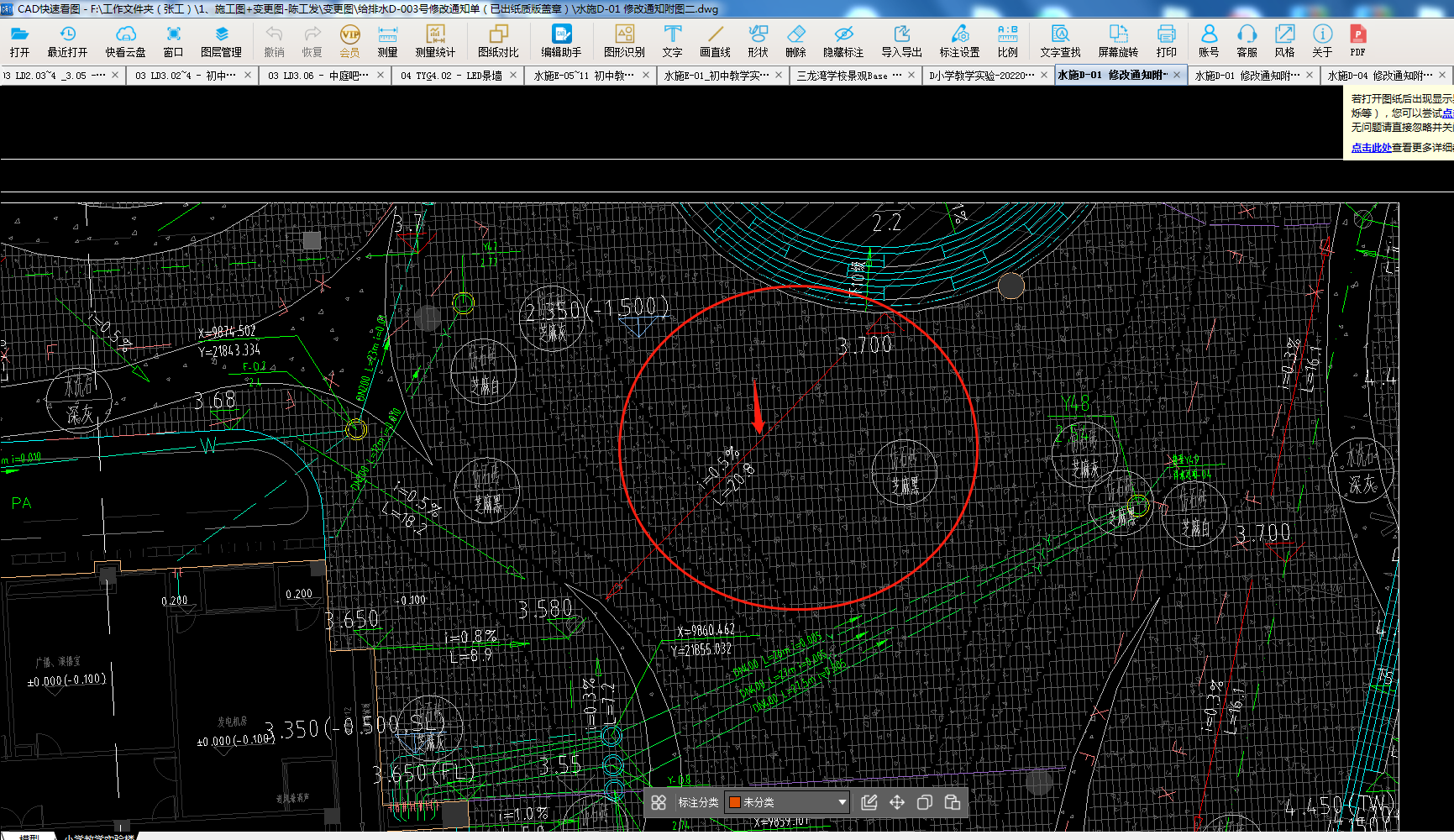This screenshot has height=840, width=1454.
Task: Change the 风格 style theme
Action: 1284,41
